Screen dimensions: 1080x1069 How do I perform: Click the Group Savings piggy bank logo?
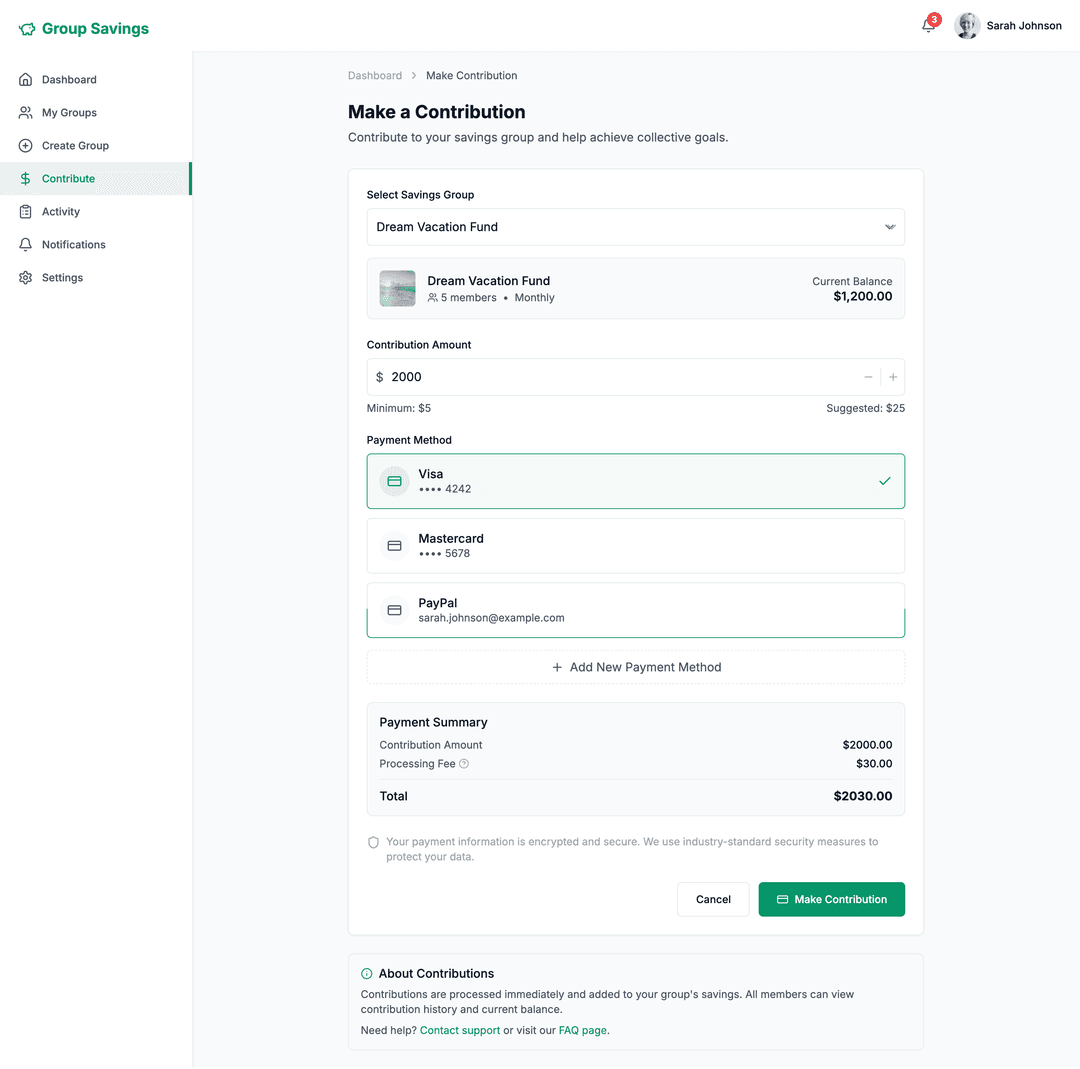pyautogui.click(x=27, y=30)
